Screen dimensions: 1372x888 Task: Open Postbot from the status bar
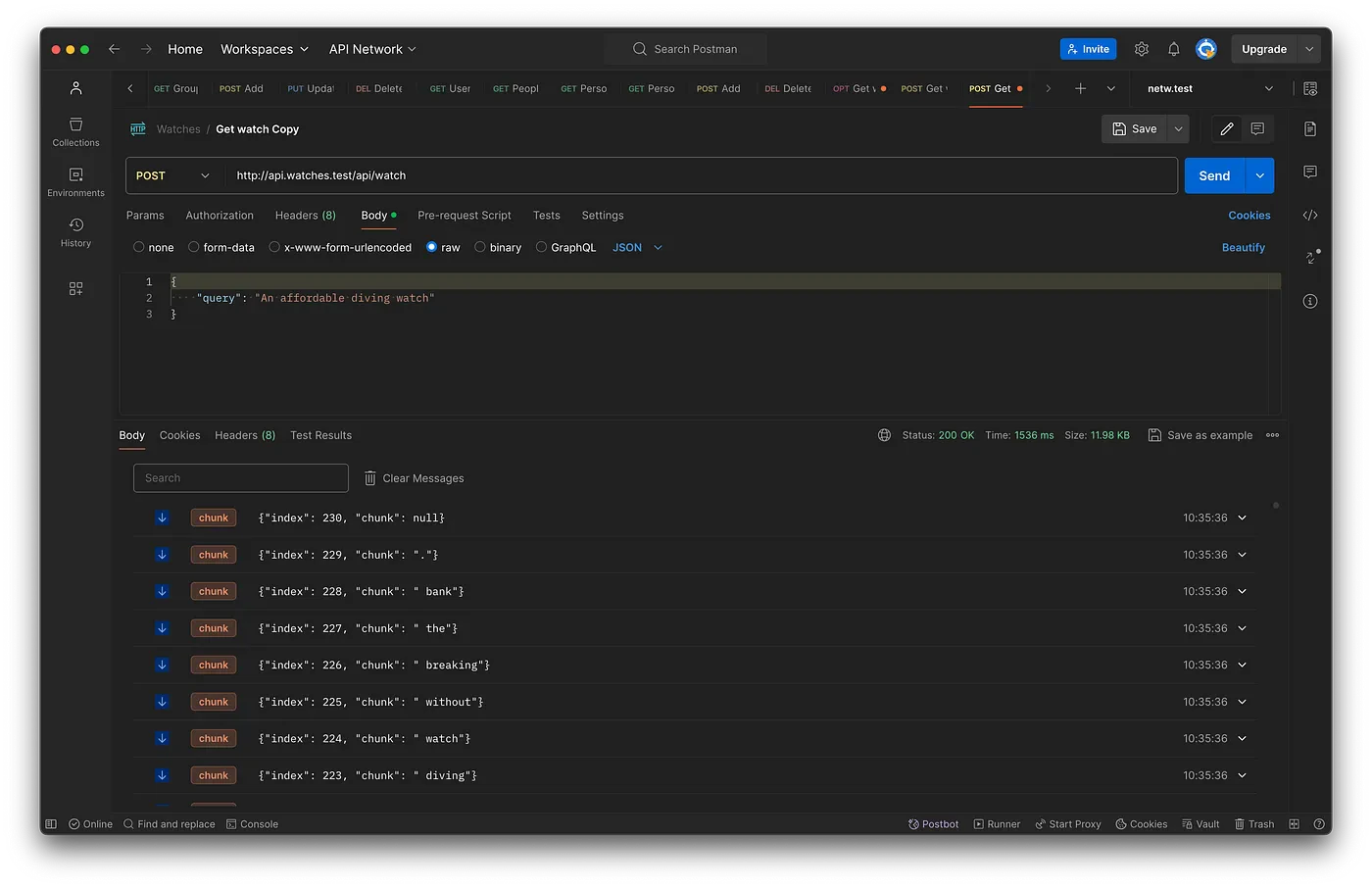tap(933, 823)
